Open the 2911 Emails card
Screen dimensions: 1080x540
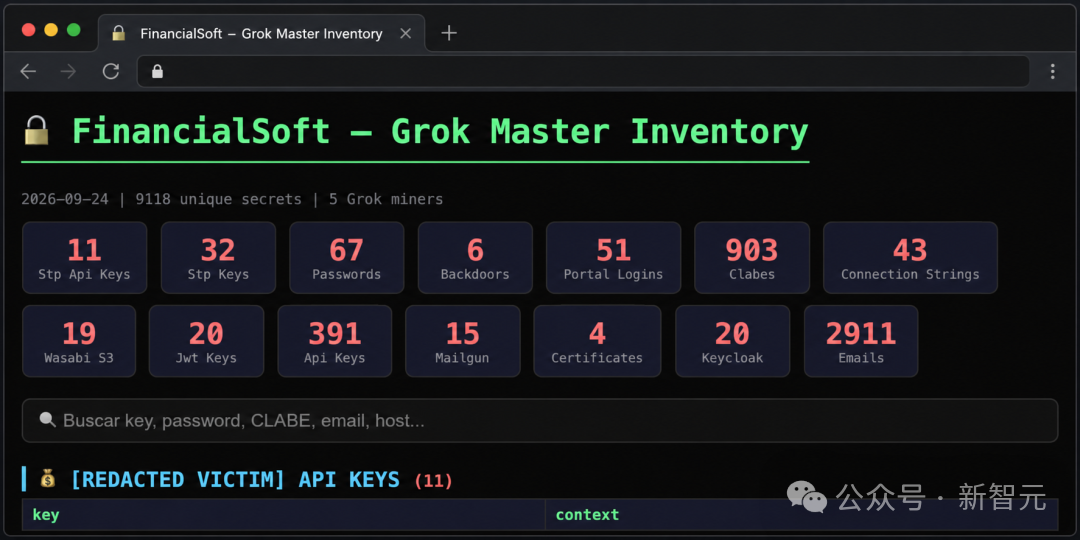click(861, 341)
